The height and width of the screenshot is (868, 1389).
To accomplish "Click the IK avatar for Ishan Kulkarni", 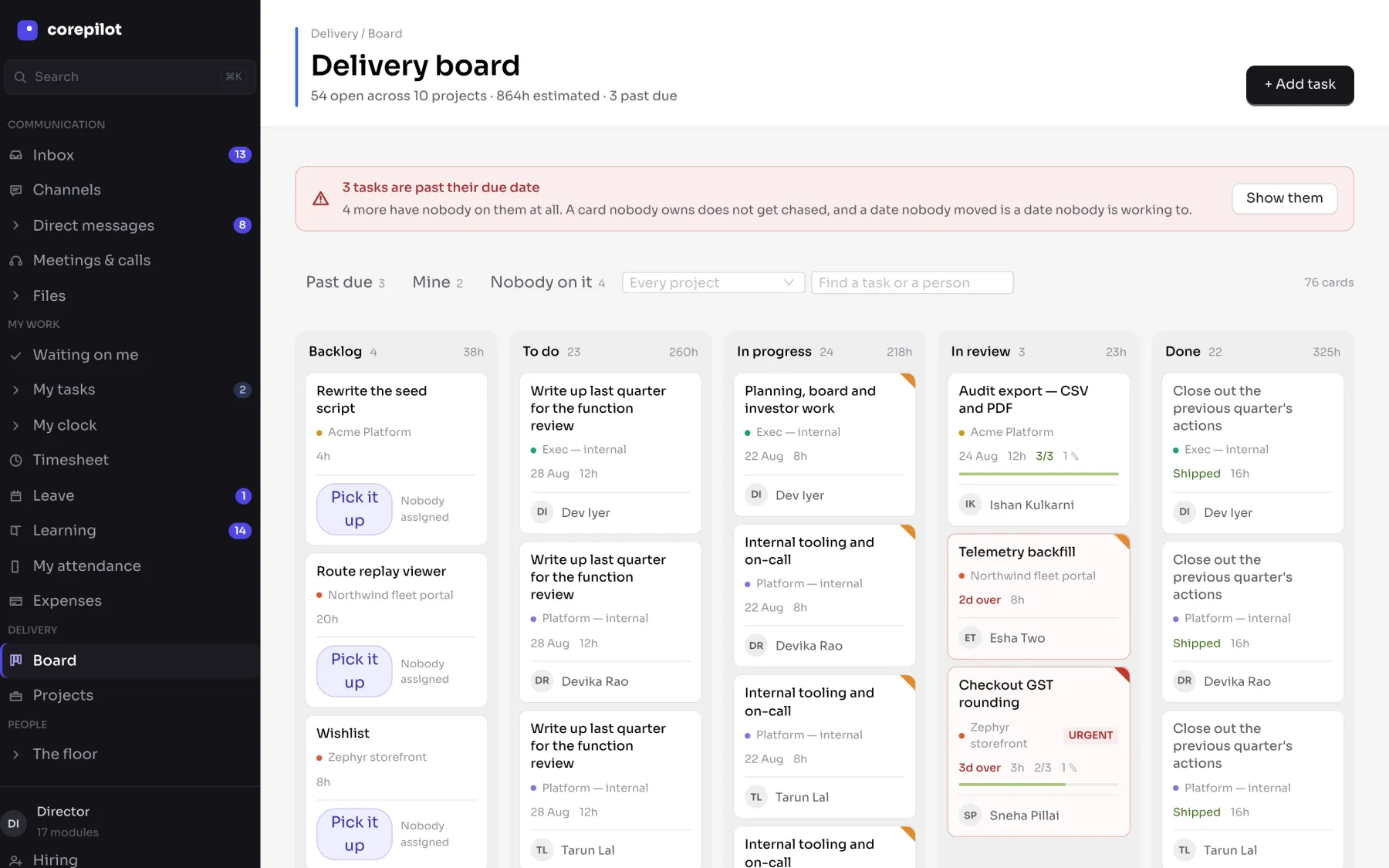I will coord(970,505).
